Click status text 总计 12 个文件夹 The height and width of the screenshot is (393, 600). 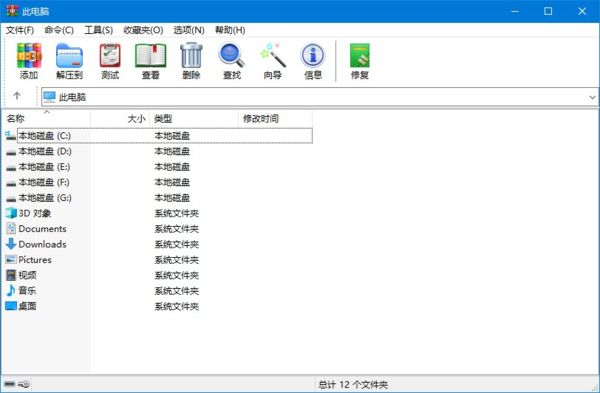coord(353,384)
